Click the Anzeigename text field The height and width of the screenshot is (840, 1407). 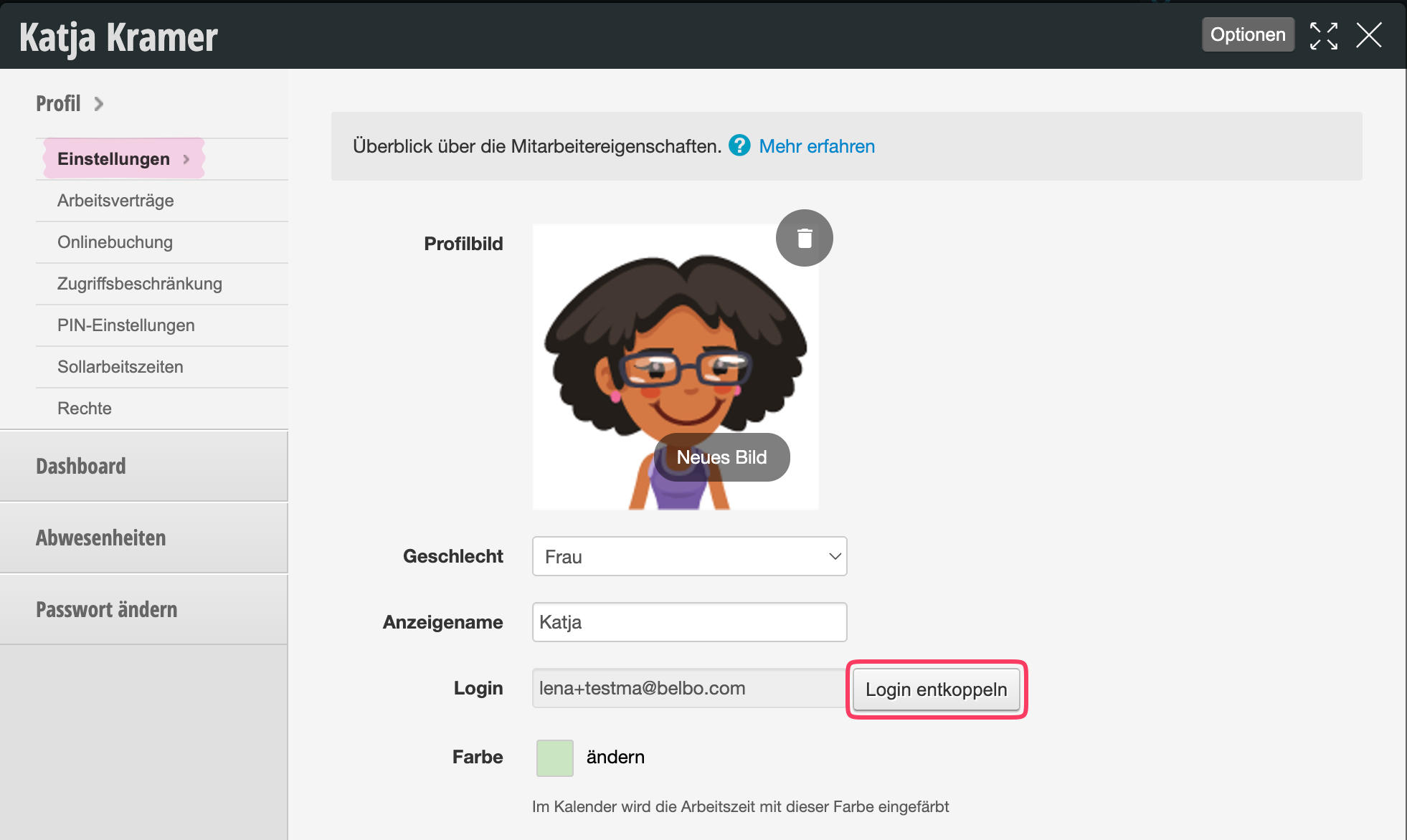coord(689,622)
